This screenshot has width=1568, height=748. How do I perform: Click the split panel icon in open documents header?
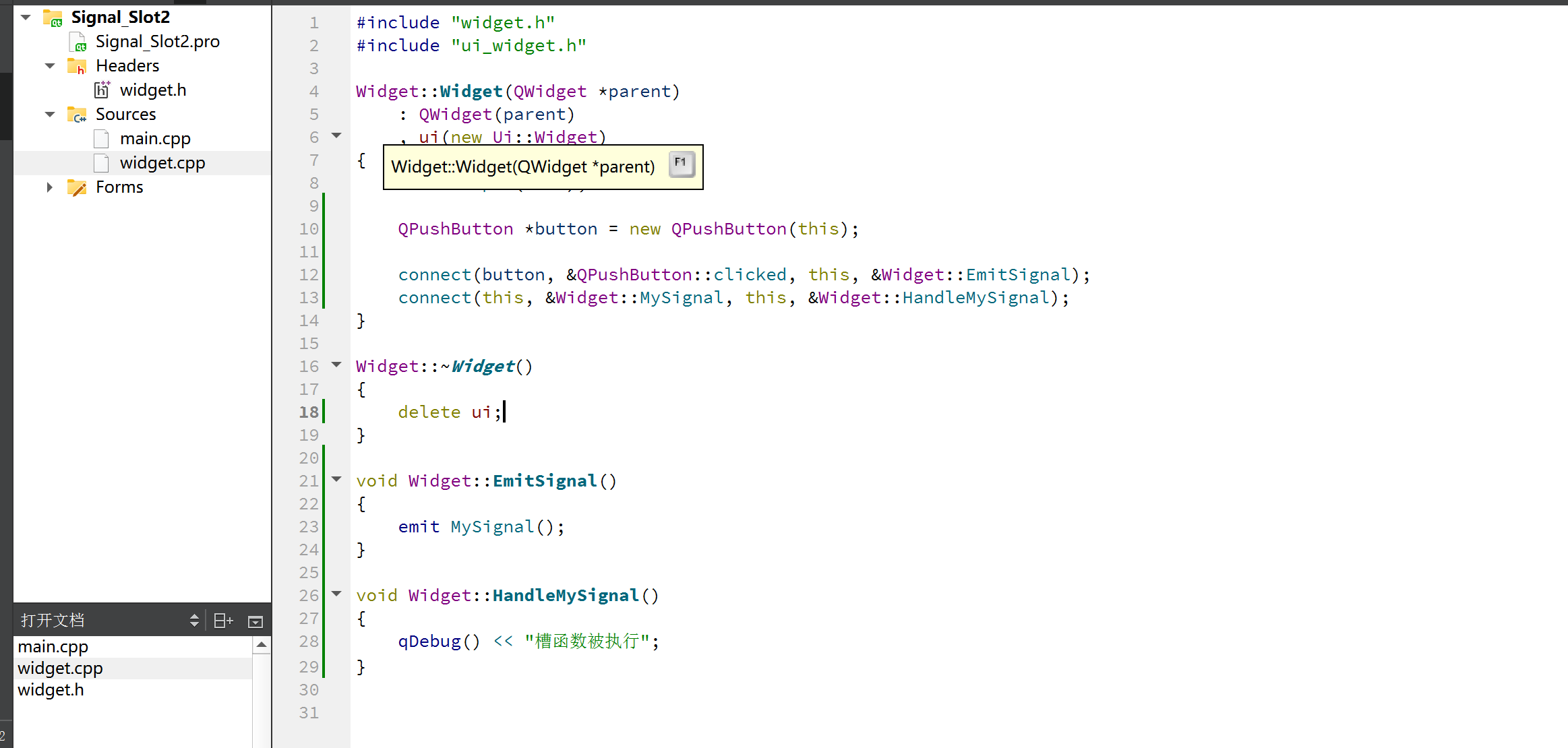point(222,621)
